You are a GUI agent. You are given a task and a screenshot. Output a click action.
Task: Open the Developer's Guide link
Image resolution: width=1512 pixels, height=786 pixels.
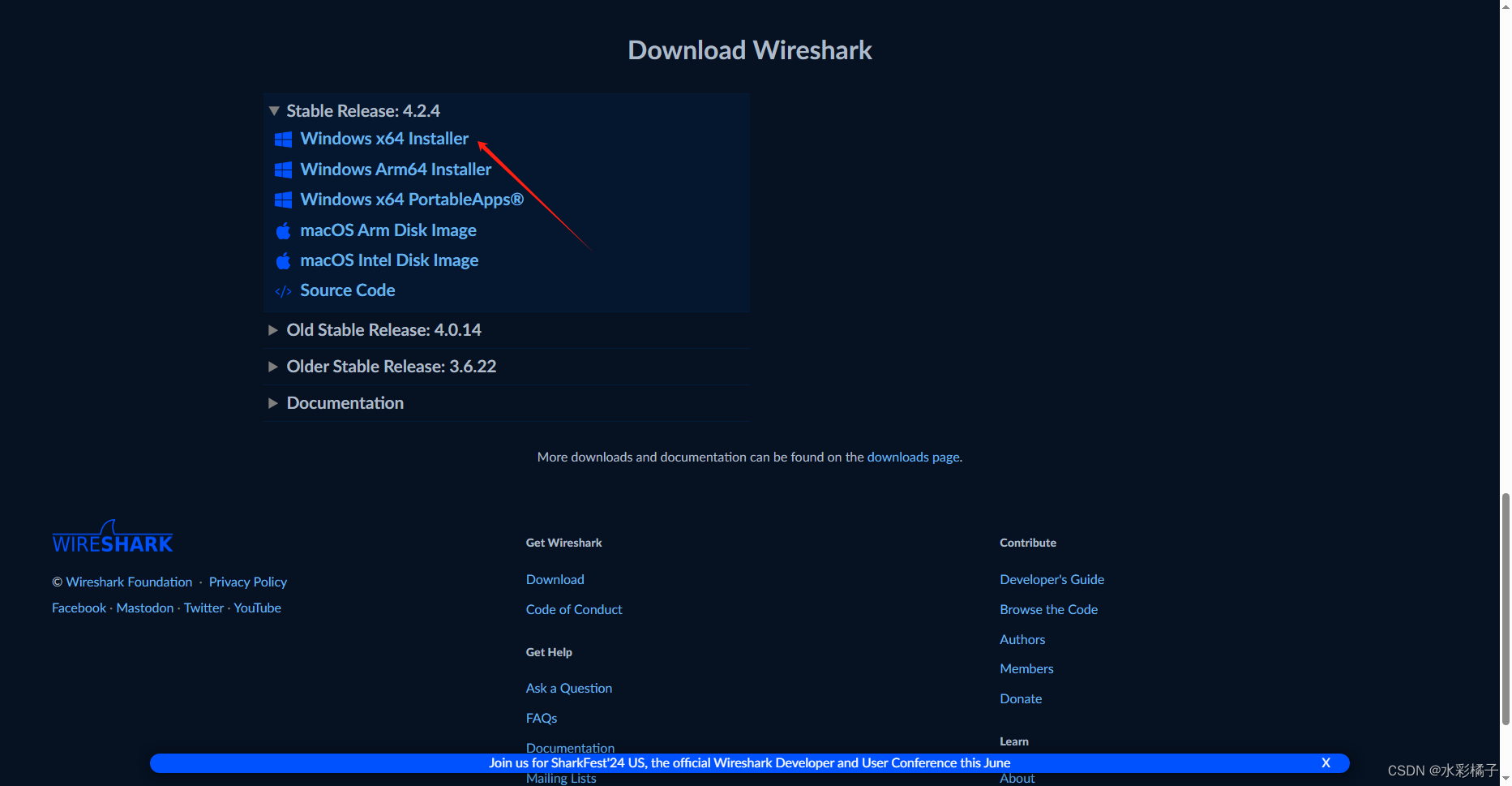click(1052, 580)
